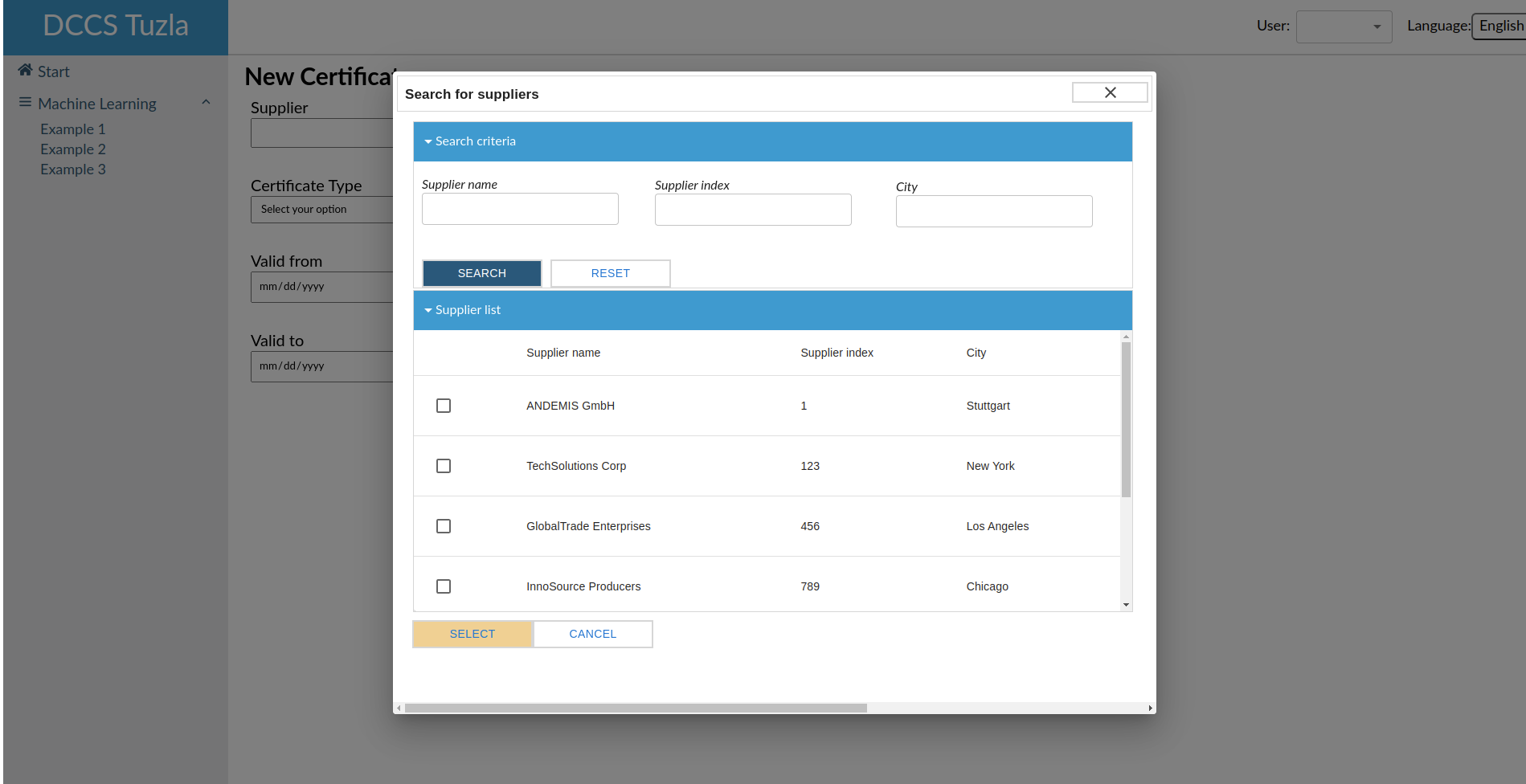Open the User selection combo box
The height and width of the screenshot is (784, 1526).
[1344, 27]
